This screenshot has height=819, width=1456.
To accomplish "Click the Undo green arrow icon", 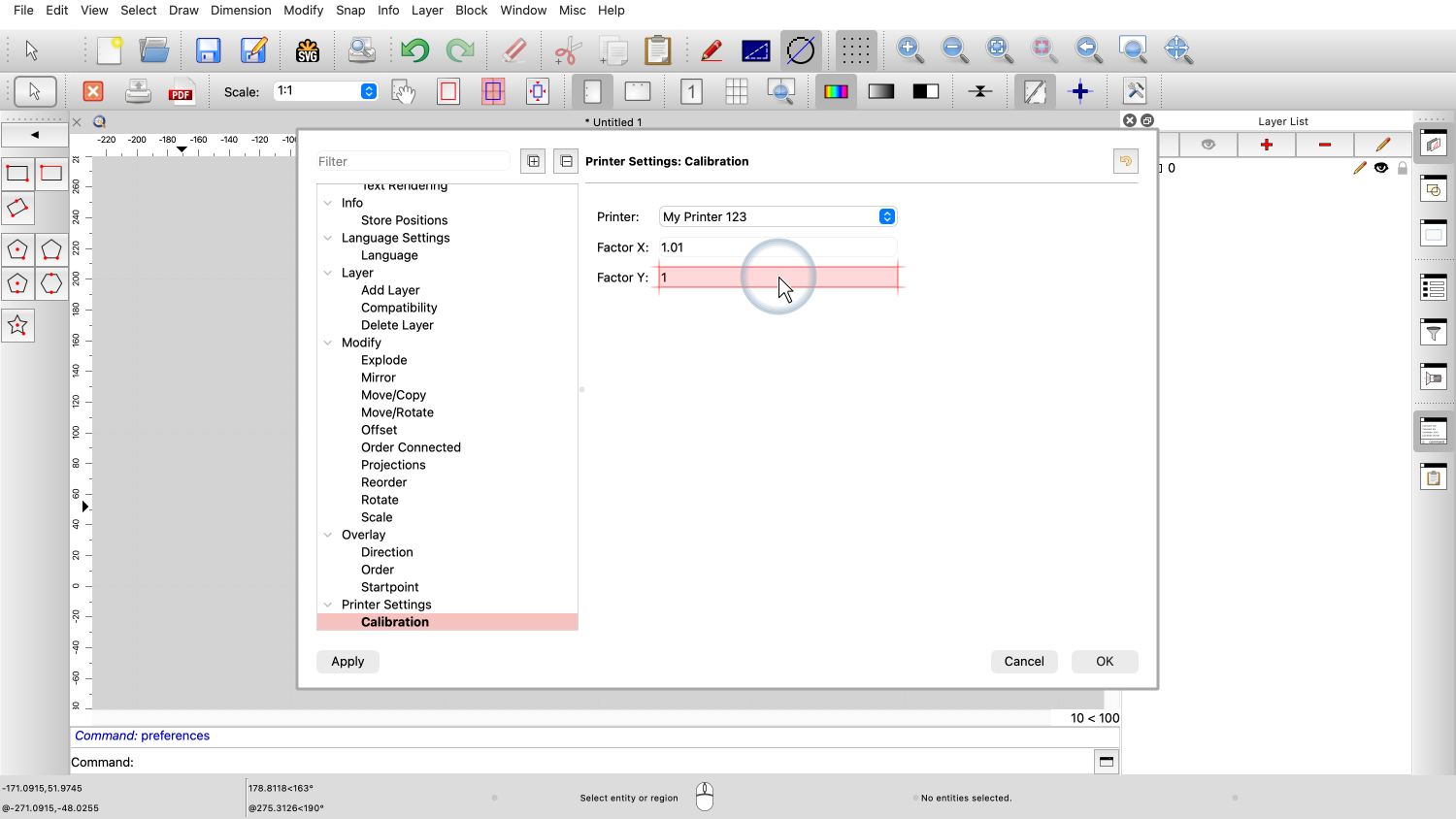I will 414,50.
